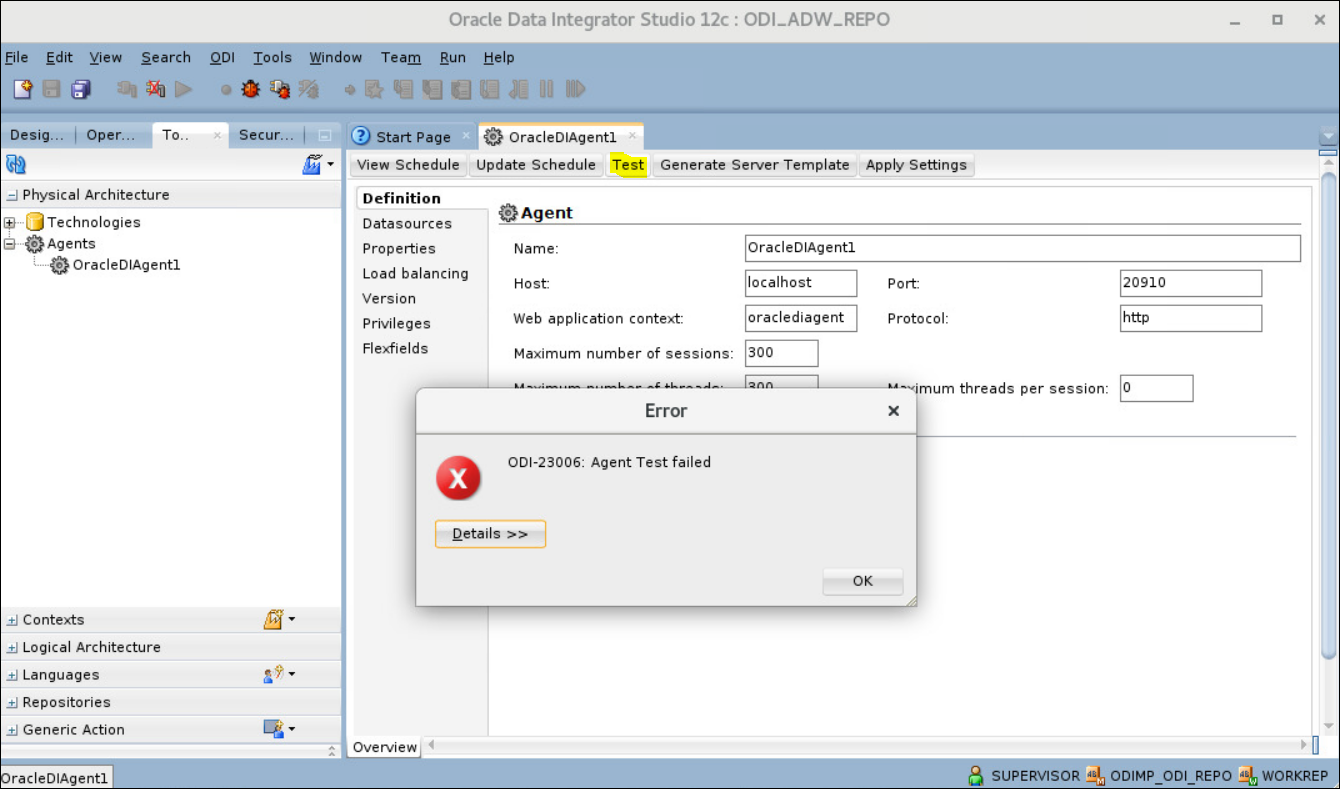Expand the Languages section
Screen dimensions: 1340x789
pos(12,675)
